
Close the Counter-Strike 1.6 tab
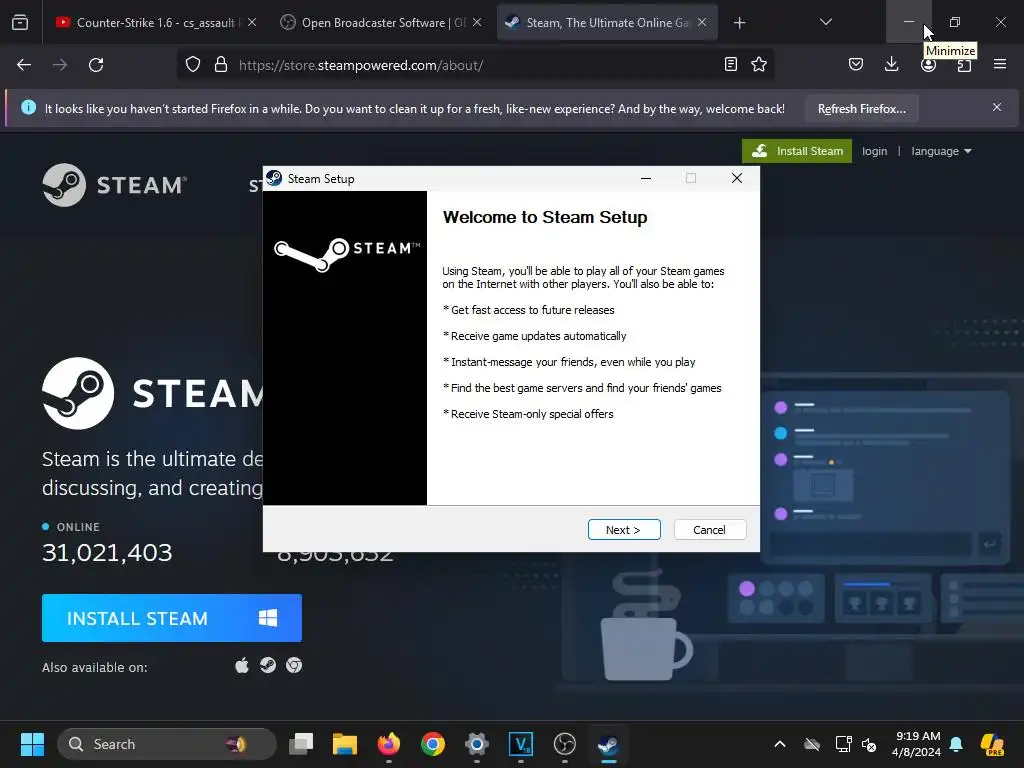click(x=252, y=22)
